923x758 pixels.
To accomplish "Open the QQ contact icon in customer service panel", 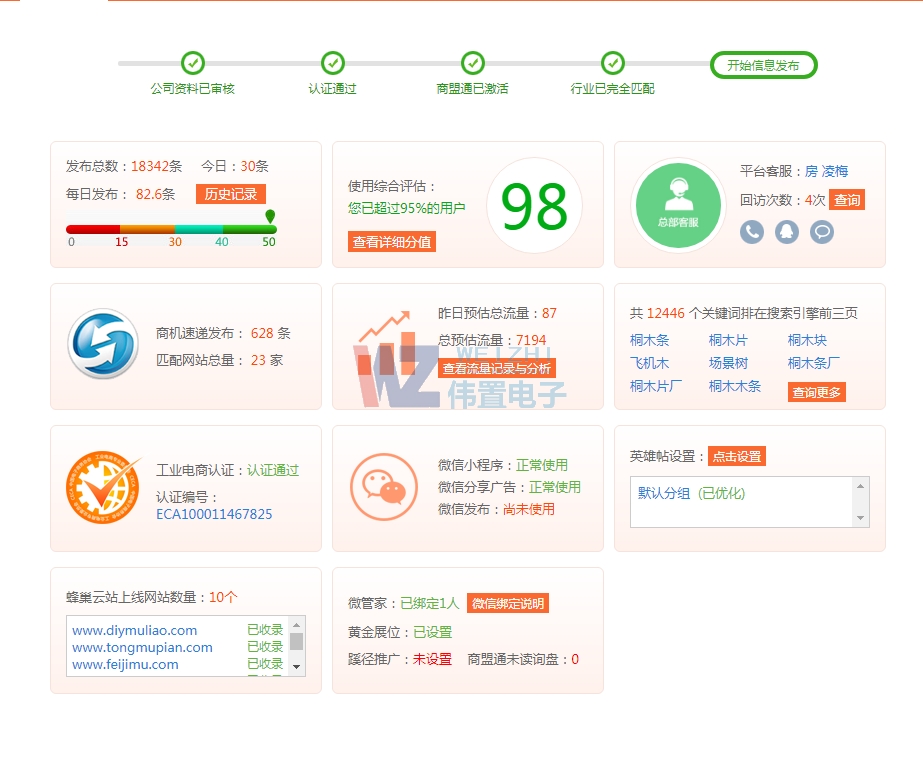I will point(786,232).
